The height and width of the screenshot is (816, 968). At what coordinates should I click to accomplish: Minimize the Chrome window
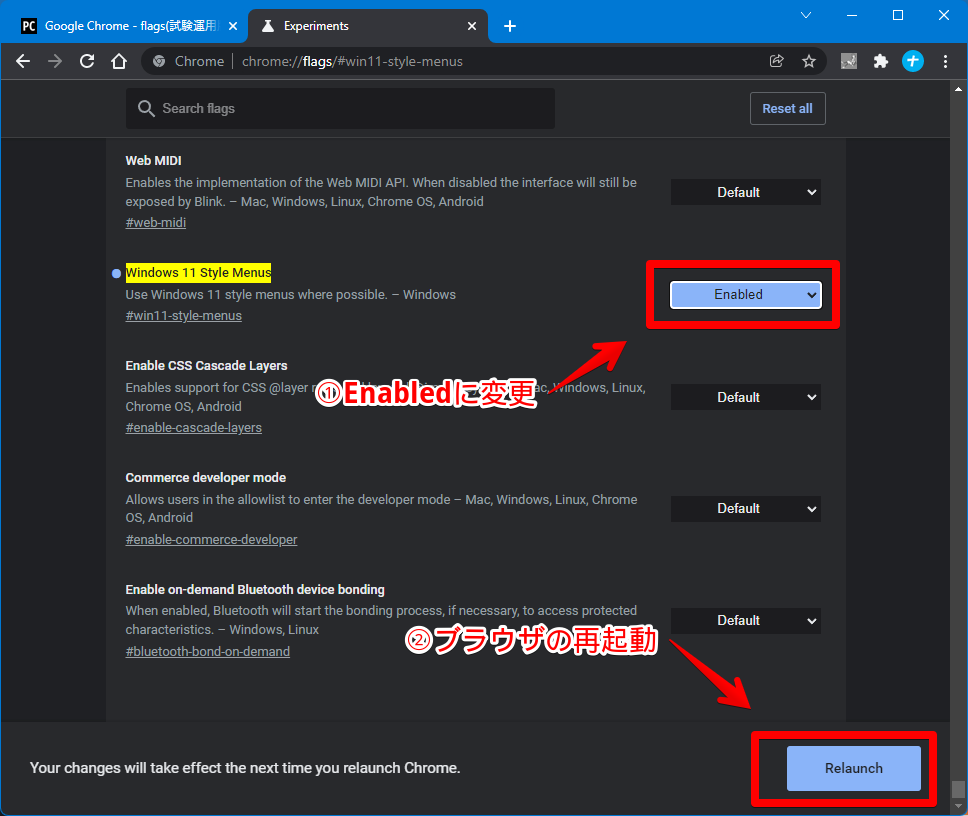852,15
